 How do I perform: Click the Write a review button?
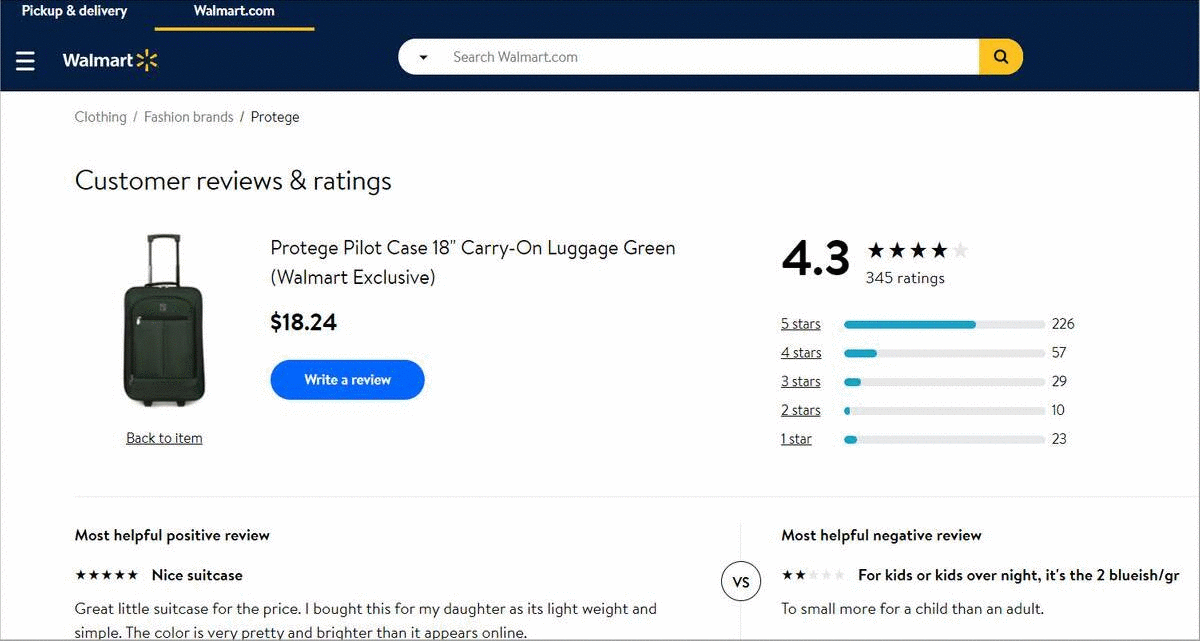coord(347,380)
